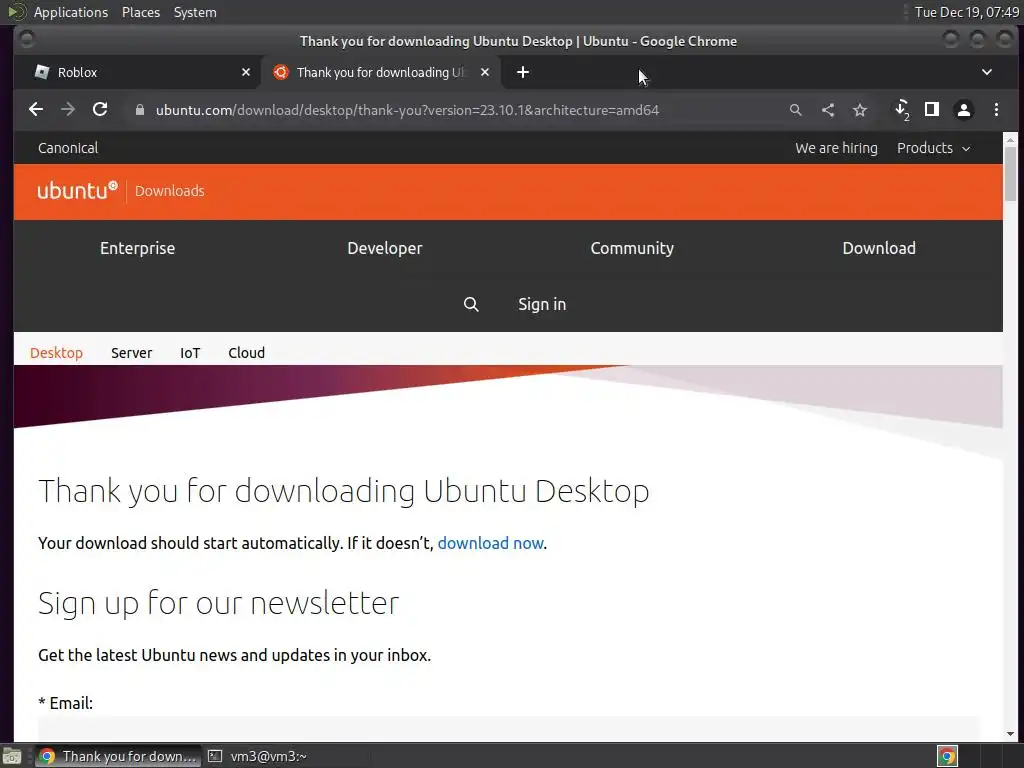Click the padlock site info icon
This screenshot has height=768, width=1024.
click(x=139, y=110)
